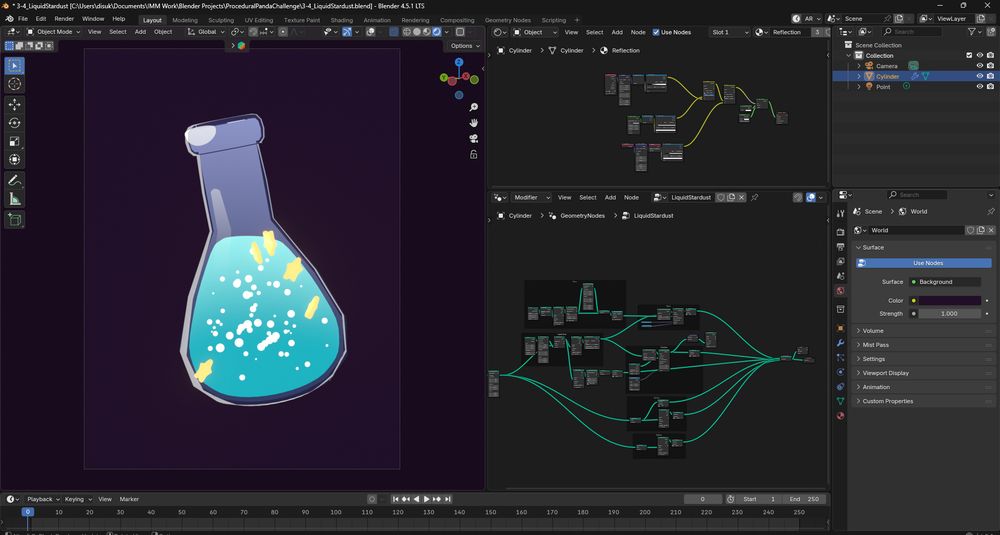Toggle the Use Nodes checkbox in shader editor
The height and width of the screenshot is (535, 1000).
point(656,32)
